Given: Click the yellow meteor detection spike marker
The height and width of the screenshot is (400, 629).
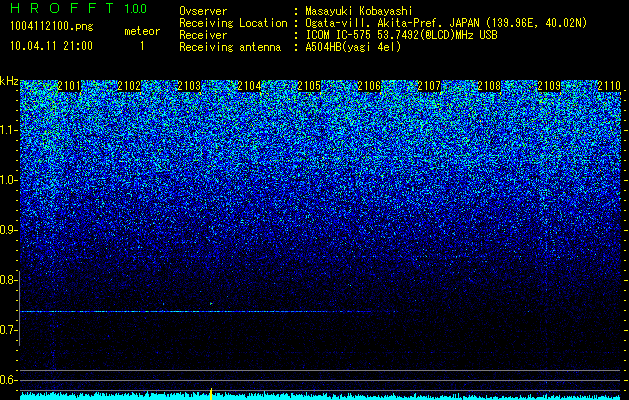Looking at the screenshot, I should click(x=211, y=394).
